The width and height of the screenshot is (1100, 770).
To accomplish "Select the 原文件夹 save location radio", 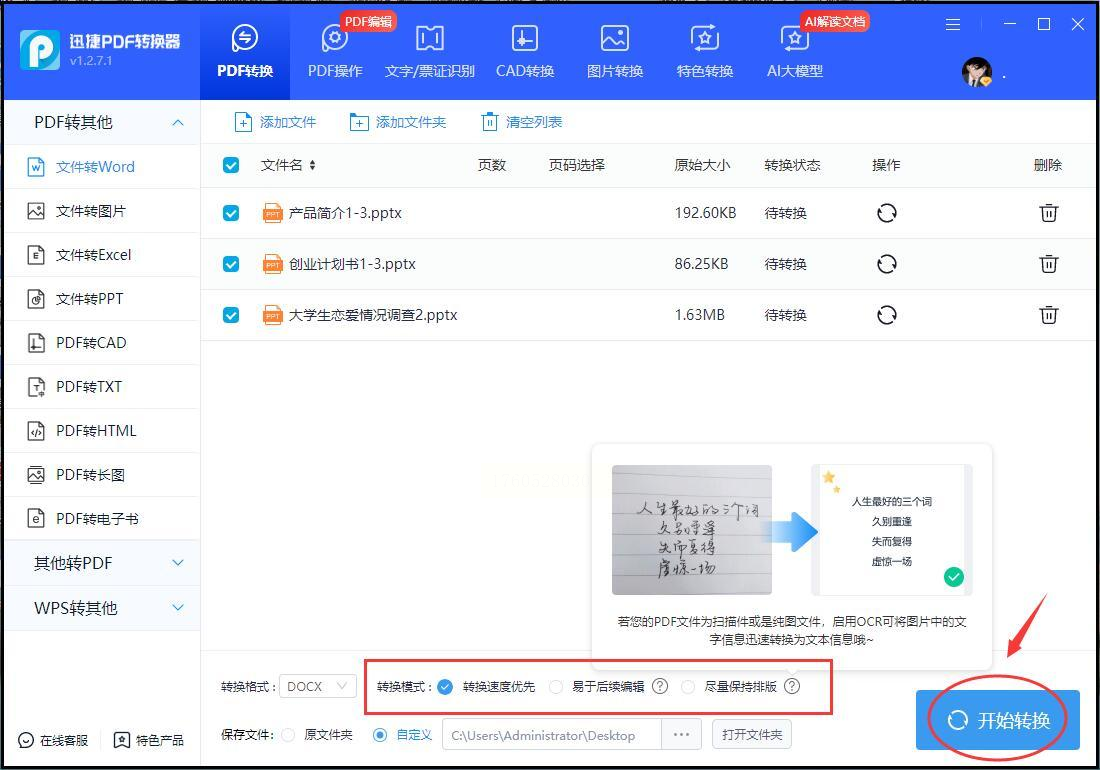I will coord(288,735).
